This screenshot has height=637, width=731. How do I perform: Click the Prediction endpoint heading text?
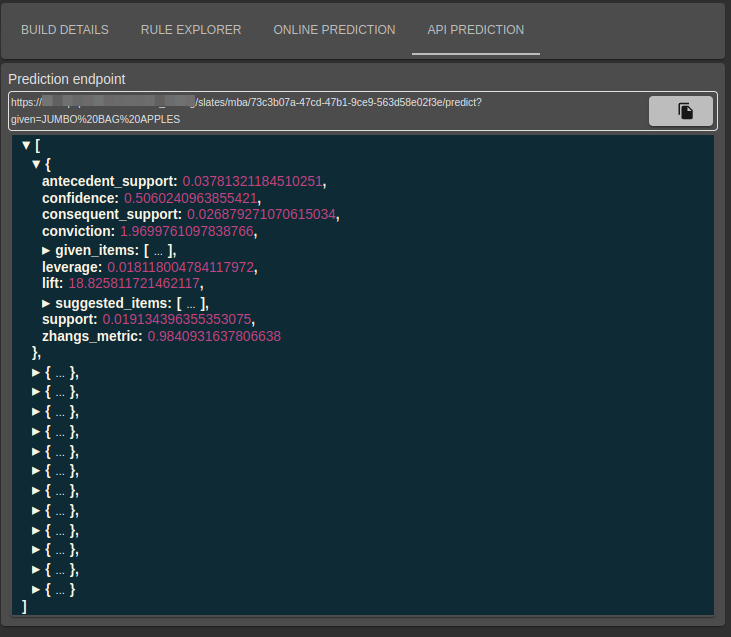click(x=67, y=79)
